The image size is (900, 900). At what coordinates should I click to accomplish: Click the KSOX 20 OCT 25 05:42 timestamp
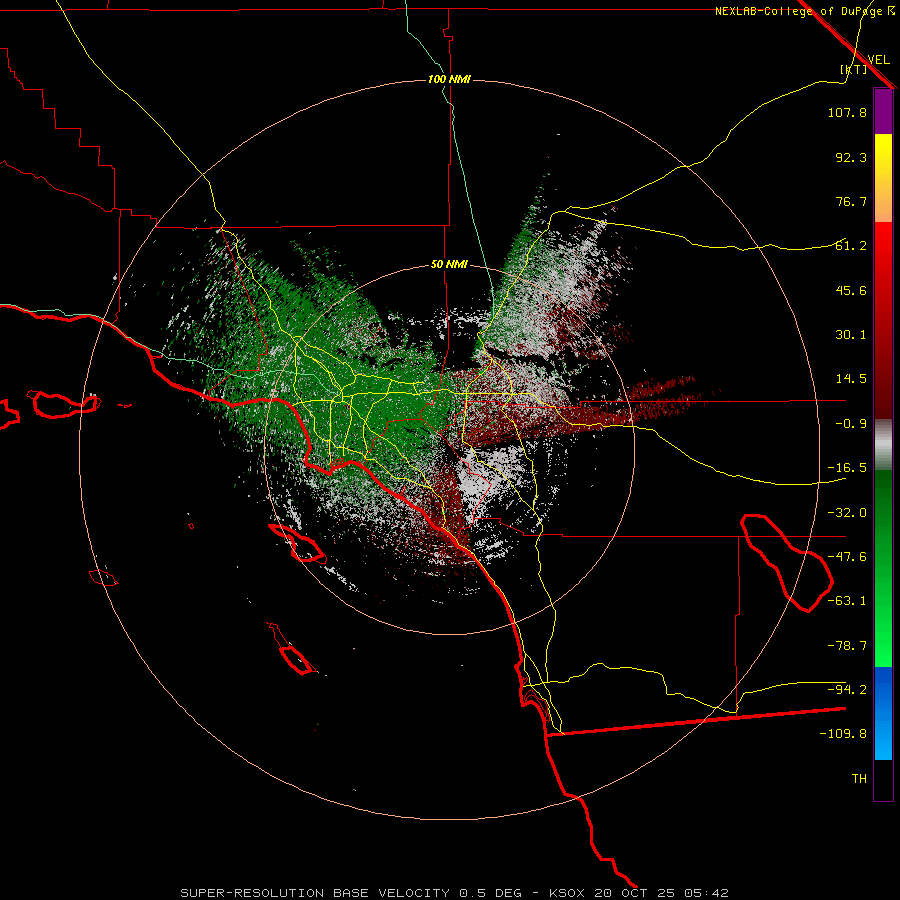tap(639, 893)
